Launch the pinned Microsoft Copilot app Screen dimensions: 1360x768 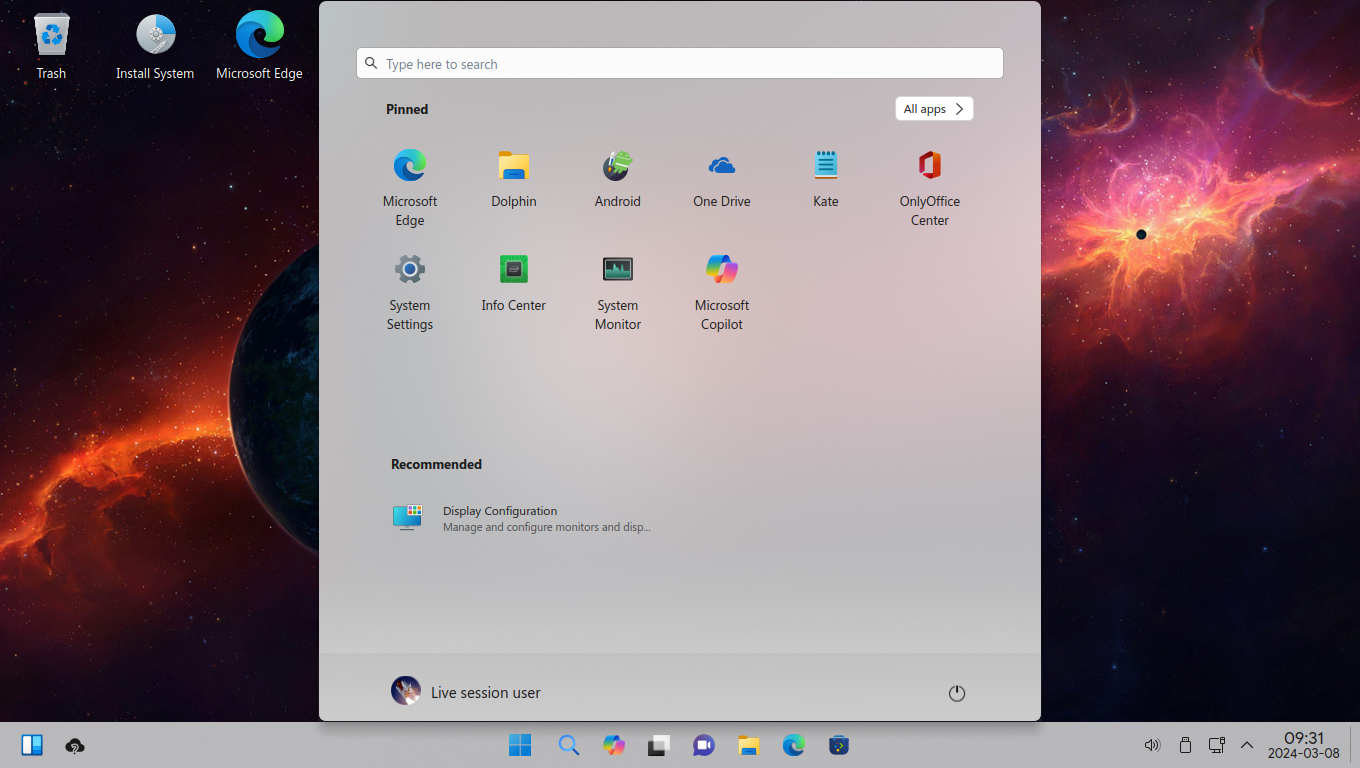tap(722, 291)
